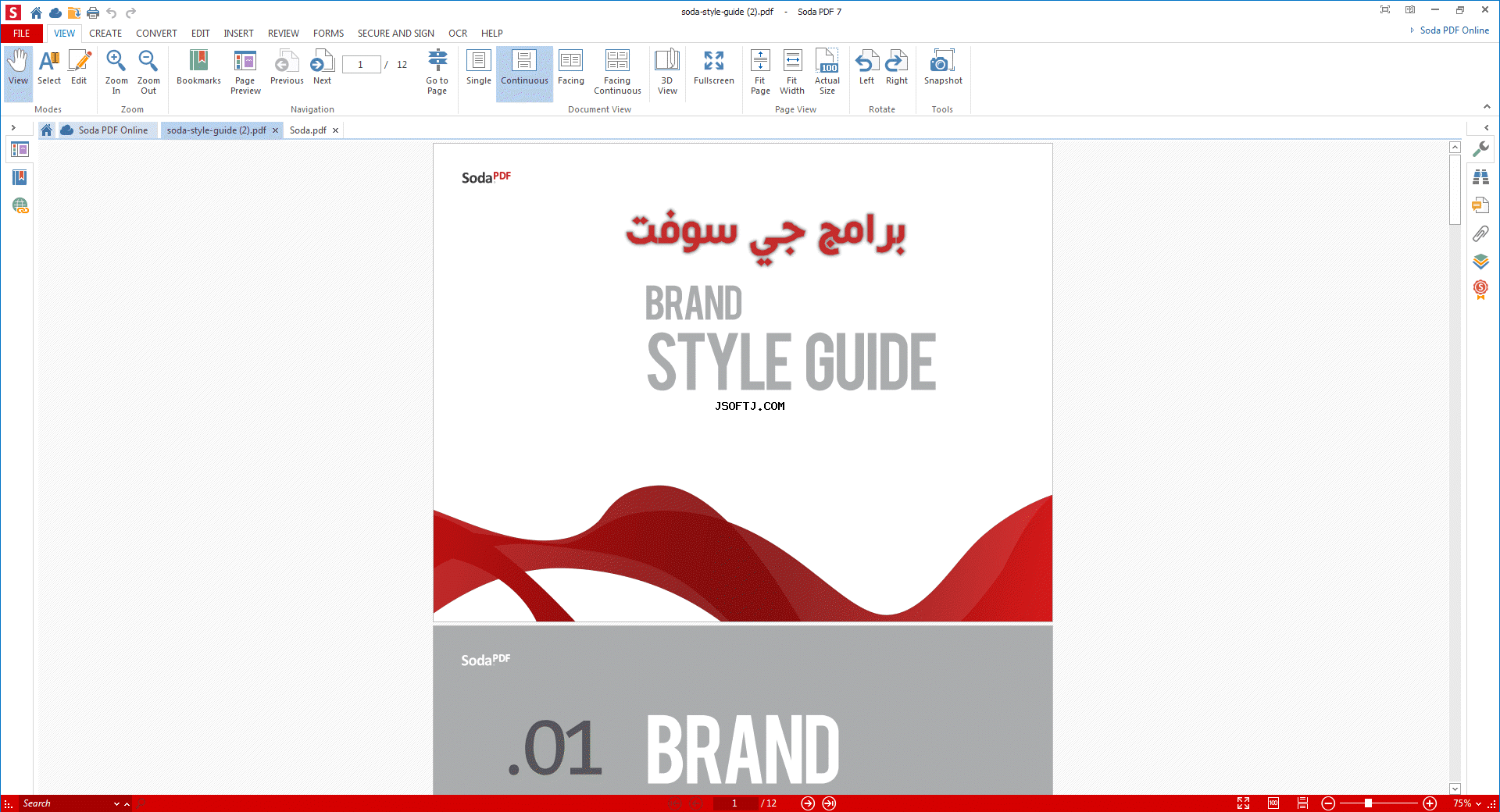
Task: Set Actual Size view
Action: click(x=827, y=73)
